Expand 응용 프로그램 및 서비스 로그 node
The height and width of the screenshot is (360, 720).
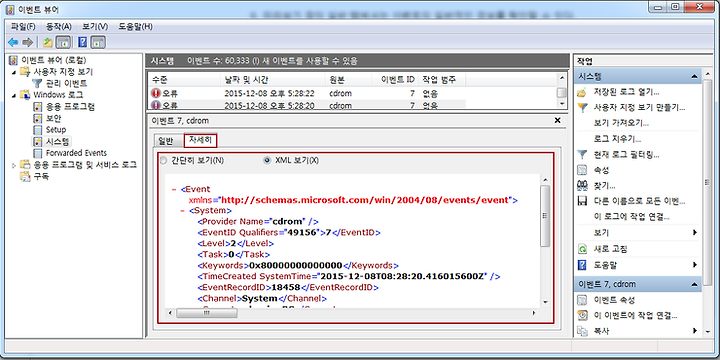(x=14, y=164)
